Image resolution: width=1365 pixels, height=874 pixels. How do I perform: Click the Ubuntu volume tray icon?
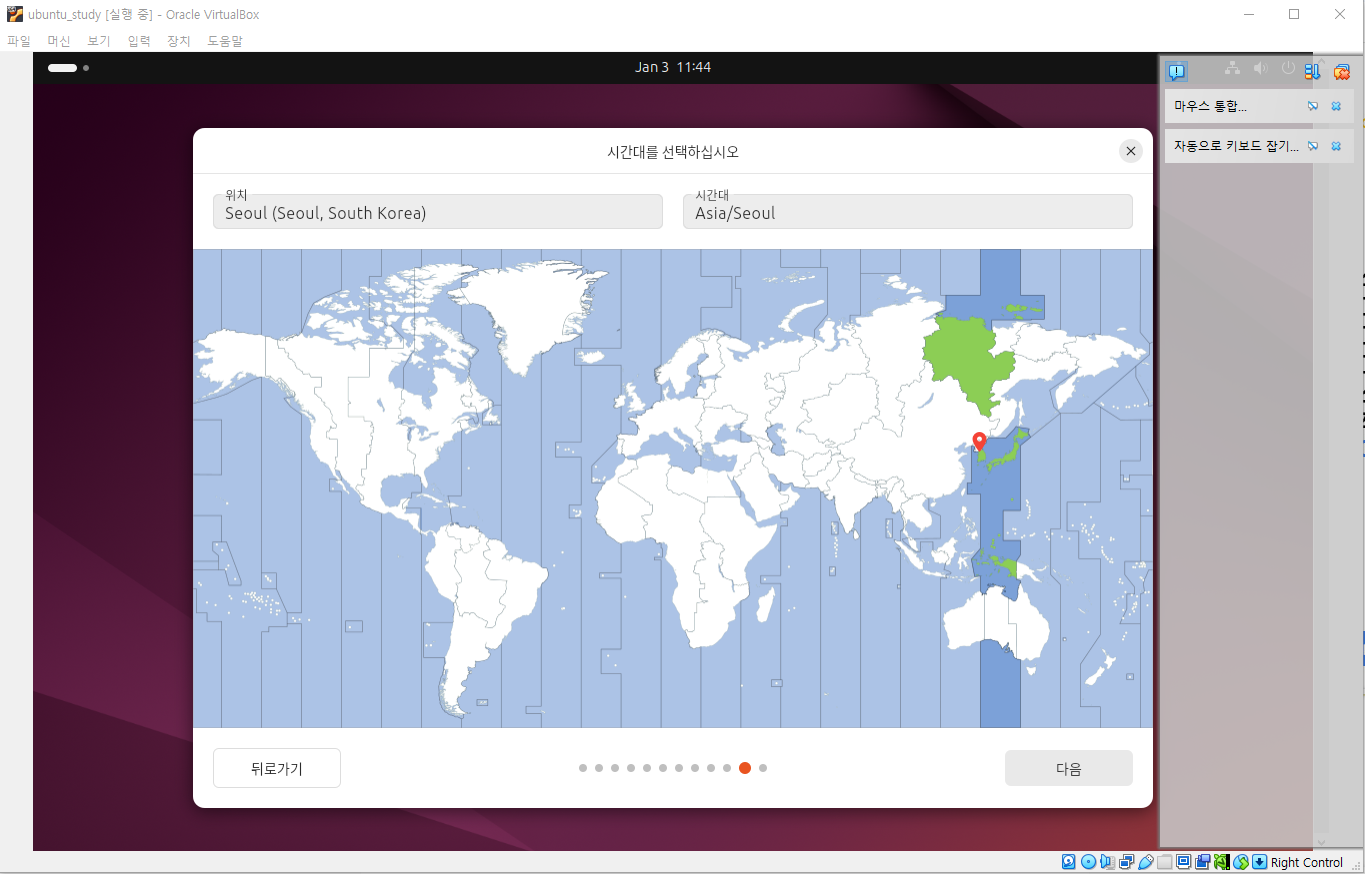pyautogui.click(x=1260, y=68)
